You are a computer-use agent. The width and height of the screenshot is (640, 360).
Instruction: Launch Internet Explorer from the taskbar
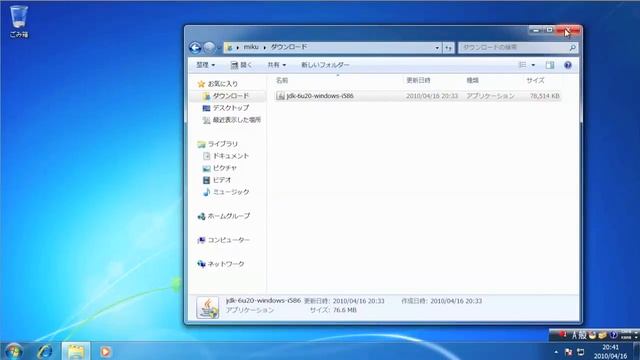(x=44, y=351)
